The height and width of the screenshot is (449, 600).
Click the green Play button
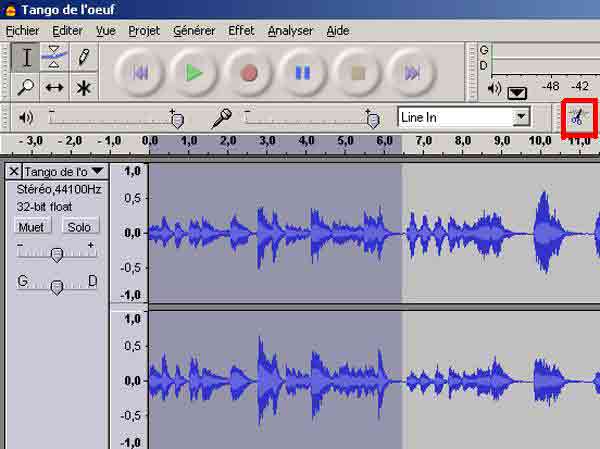coord(194,72)
